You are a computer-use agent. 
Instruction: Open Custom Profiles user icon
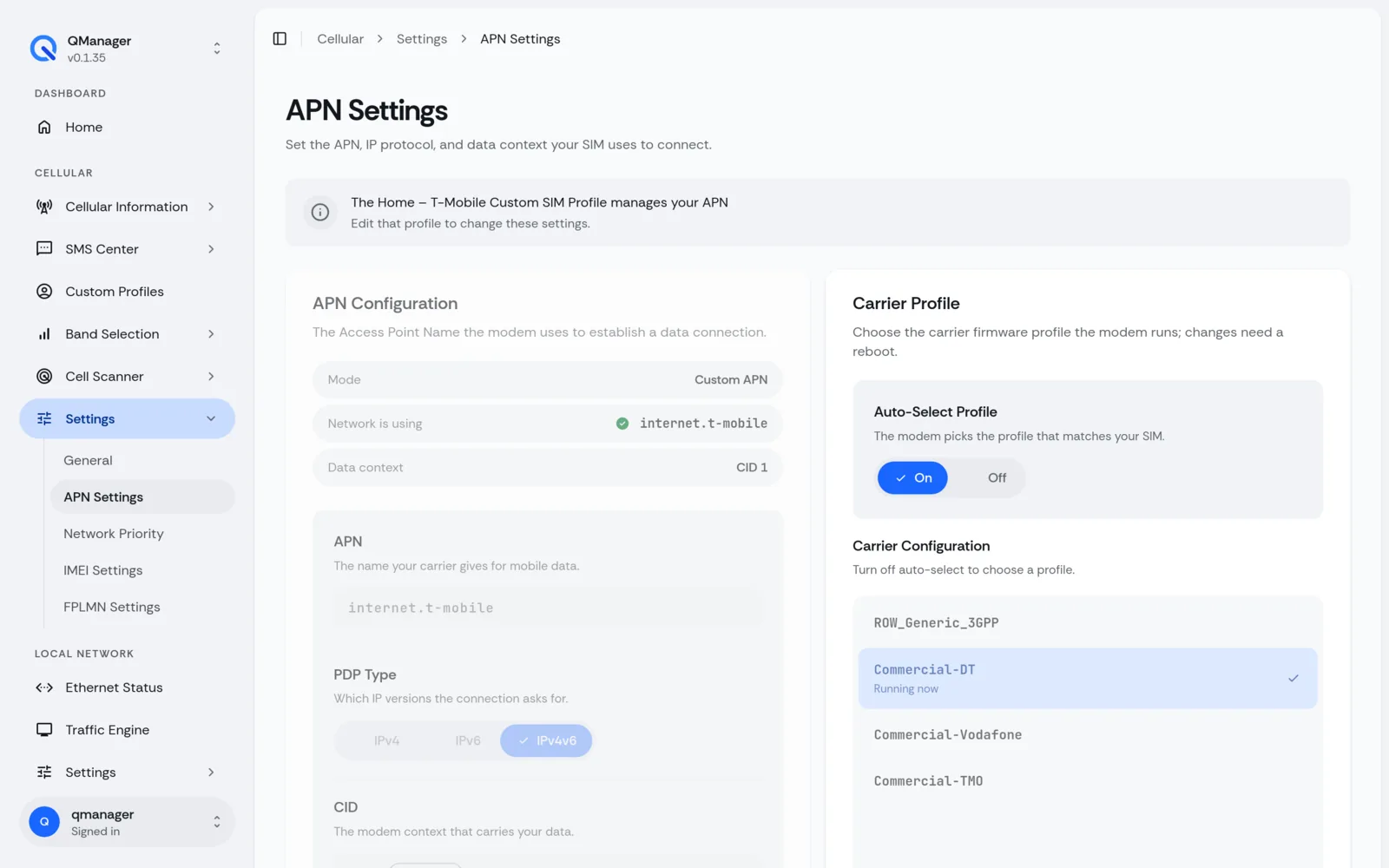coord(44,292)
